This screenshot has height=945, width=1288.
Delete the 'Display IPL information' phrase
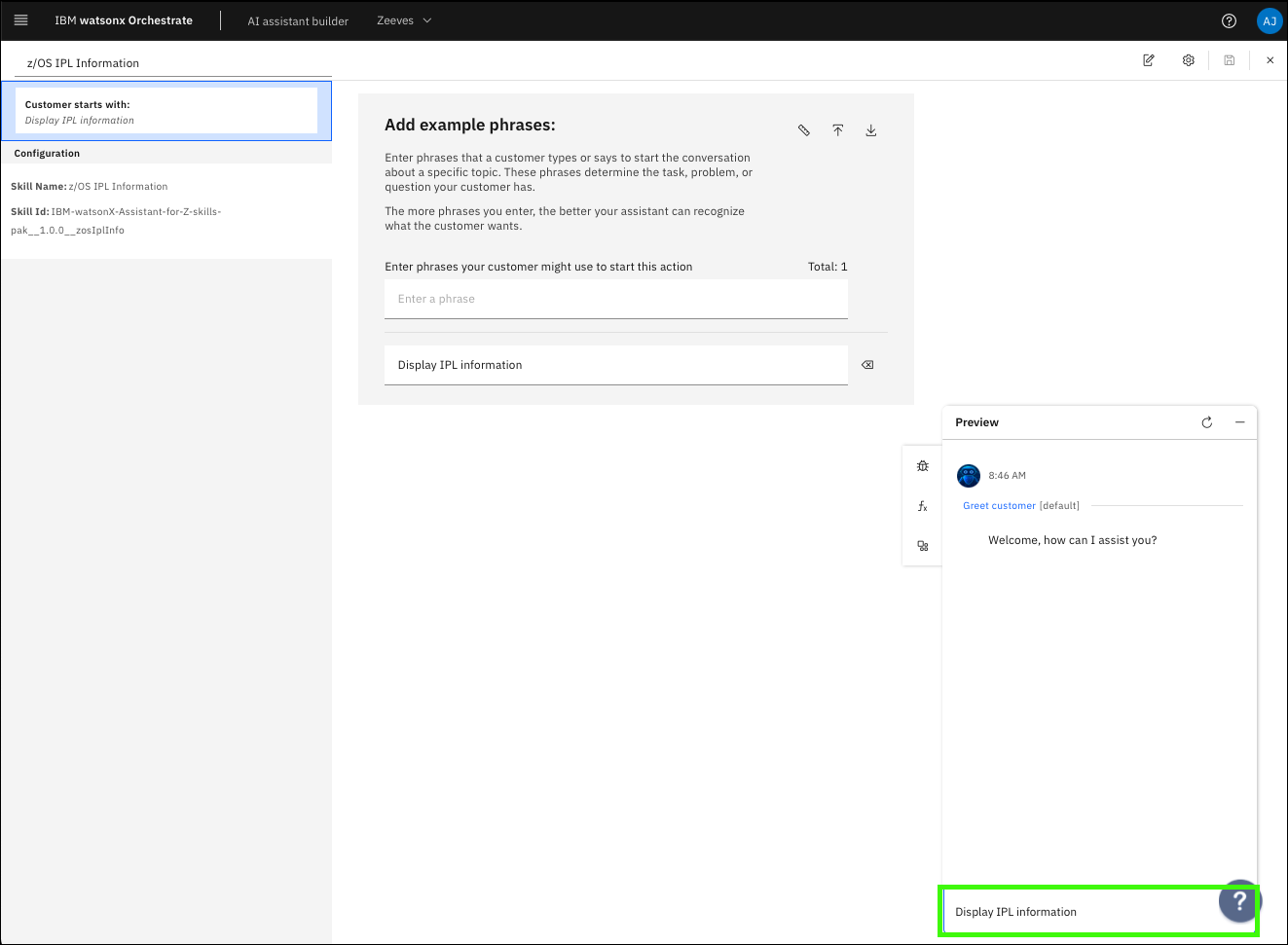(867, 365)
